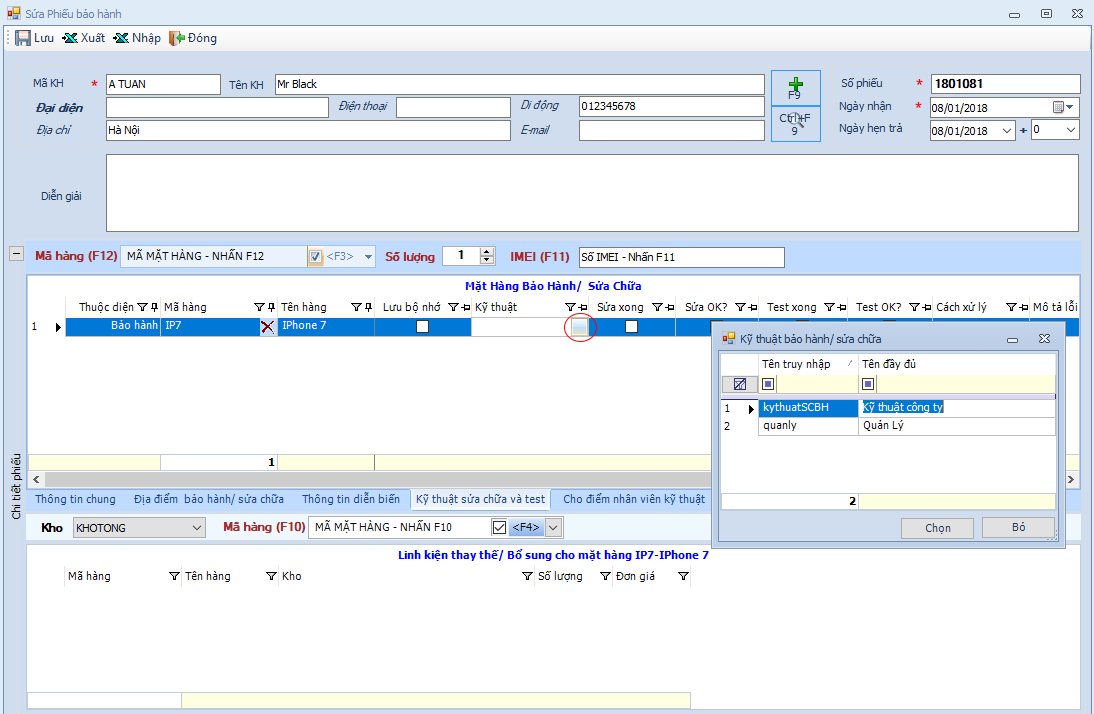Toggle the pin on Lưu bộ nhớ column

(465, 307)
